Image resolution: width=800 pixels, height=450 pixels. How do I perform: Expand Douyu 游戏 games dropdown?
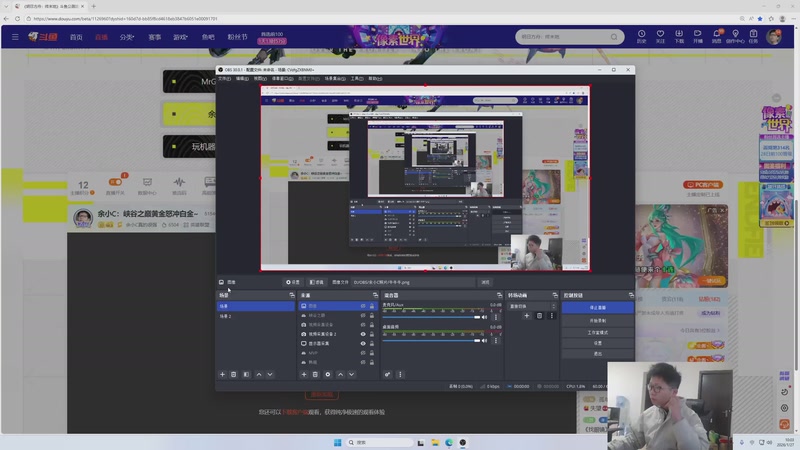tap(180, 37)
